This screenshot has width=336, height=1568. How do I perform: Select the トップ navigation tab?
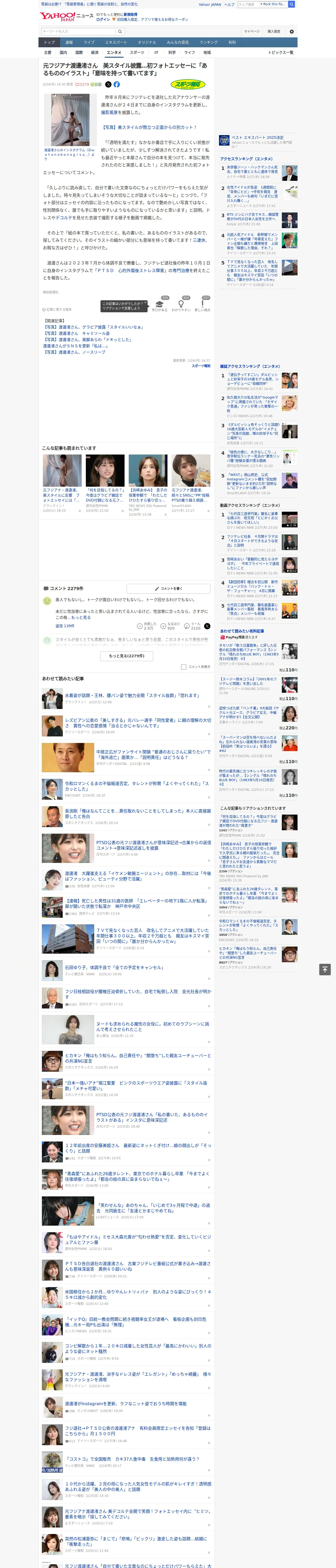coord(49,43)
